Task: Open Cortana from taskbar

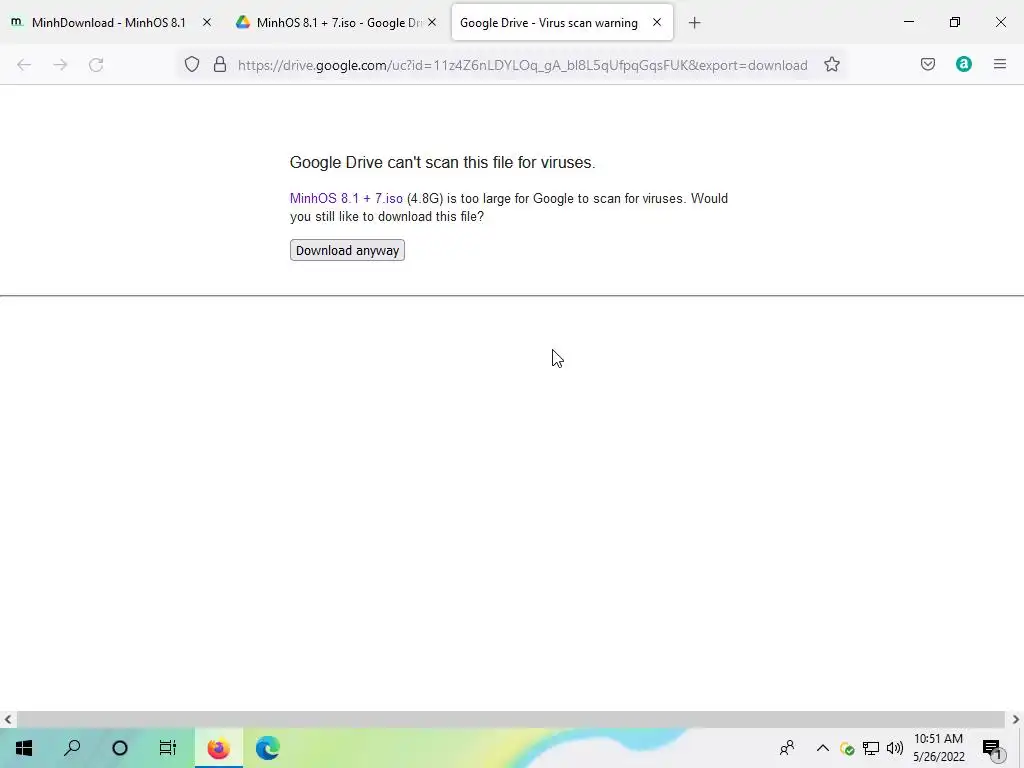Action: click(120, 748)
